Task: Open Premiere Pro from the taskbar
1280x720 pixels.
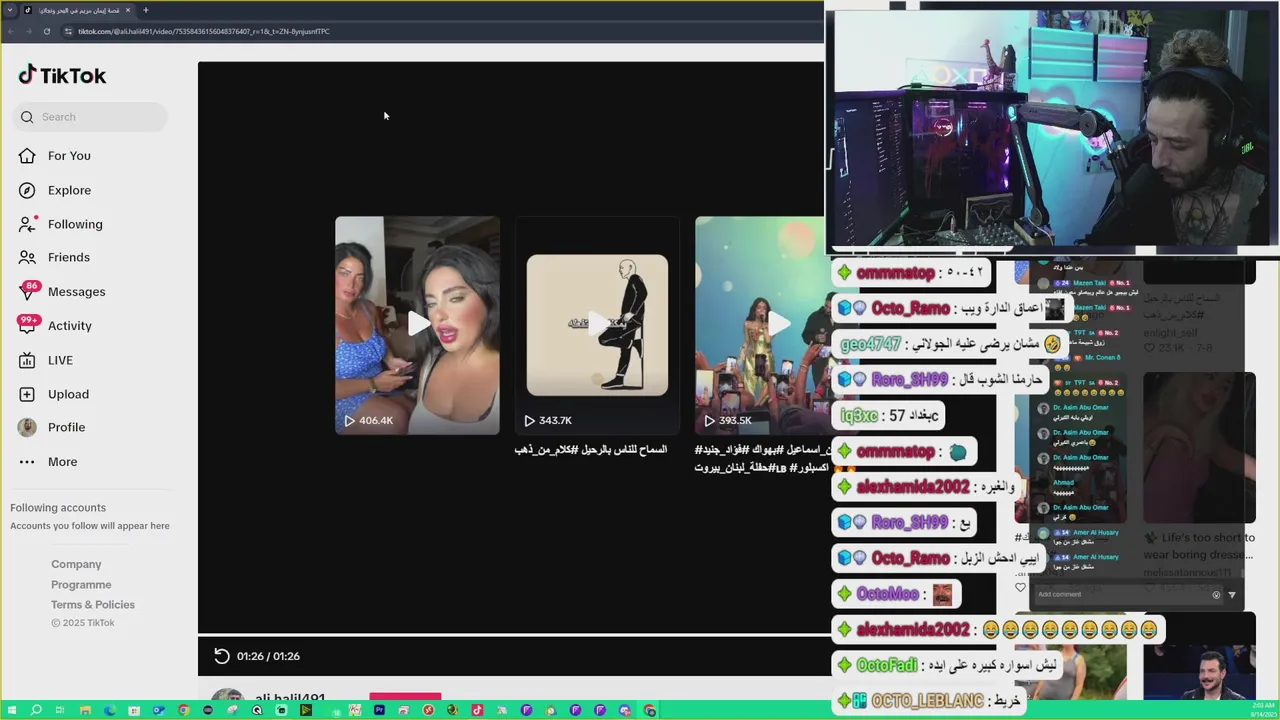Action: pos(379,710)
